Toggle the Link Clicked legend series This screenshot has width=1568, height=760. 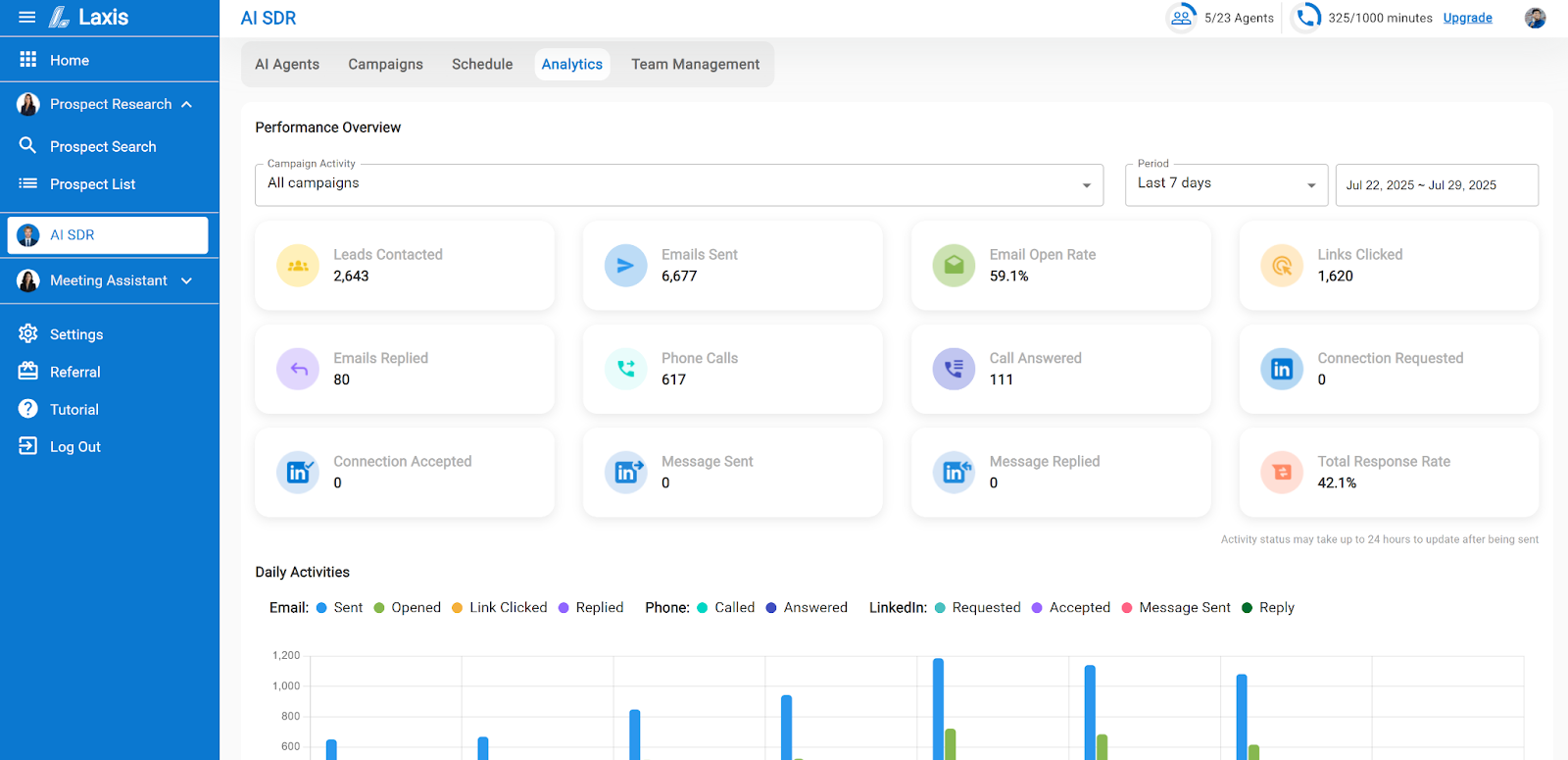tap(500, 608)
